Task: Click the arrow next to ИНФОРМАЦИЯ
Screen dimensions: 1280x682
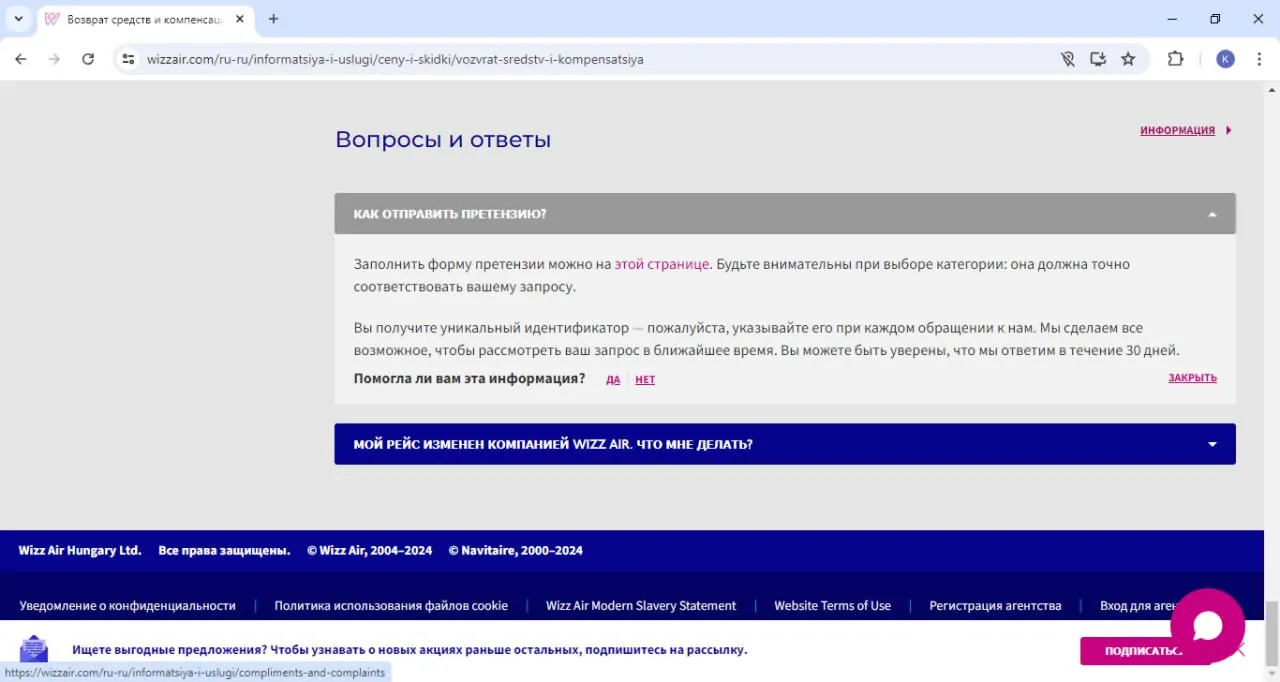Action: pos(1228,130)
